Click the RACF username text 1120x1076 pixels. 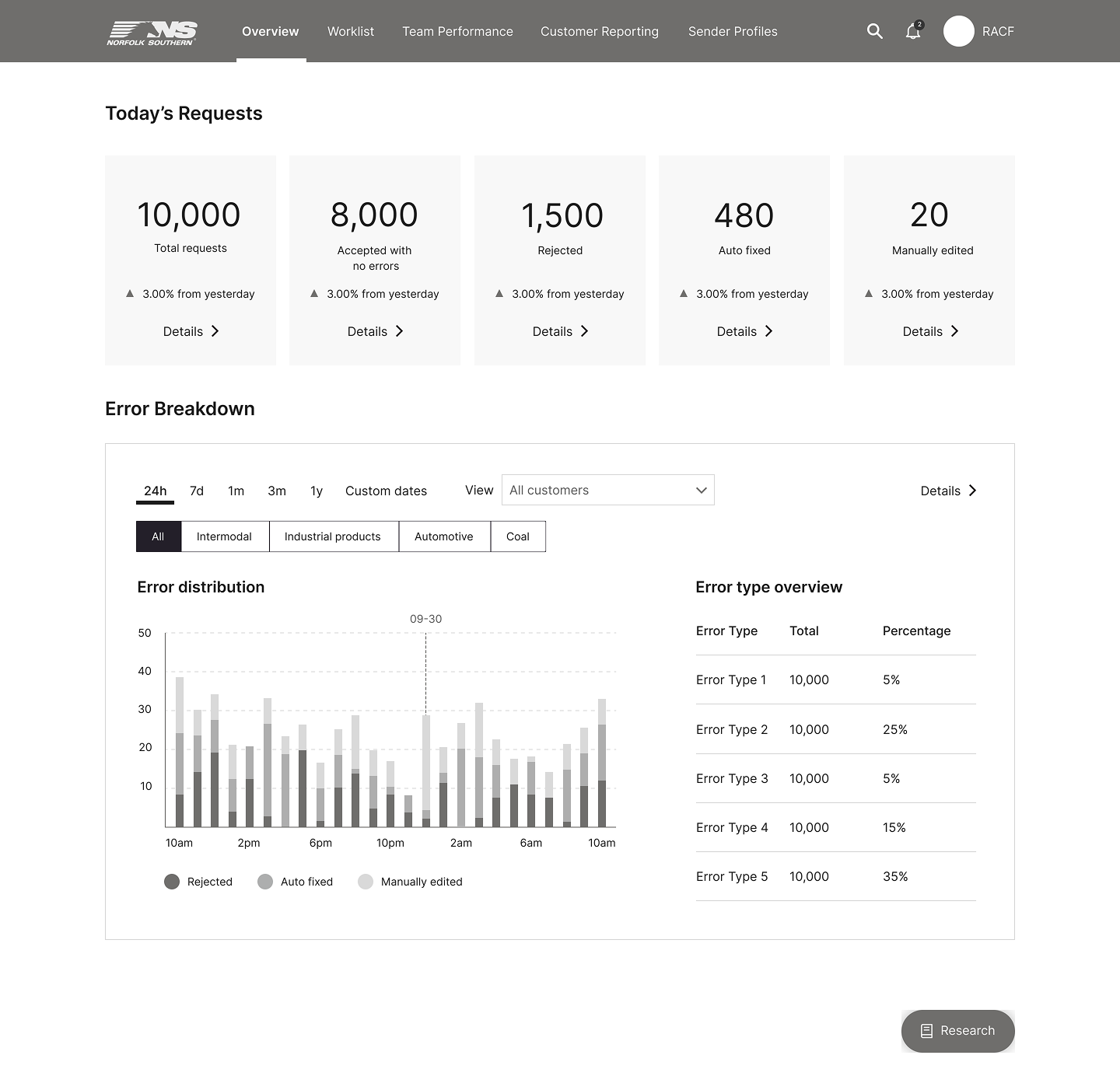tap(998, 31)
